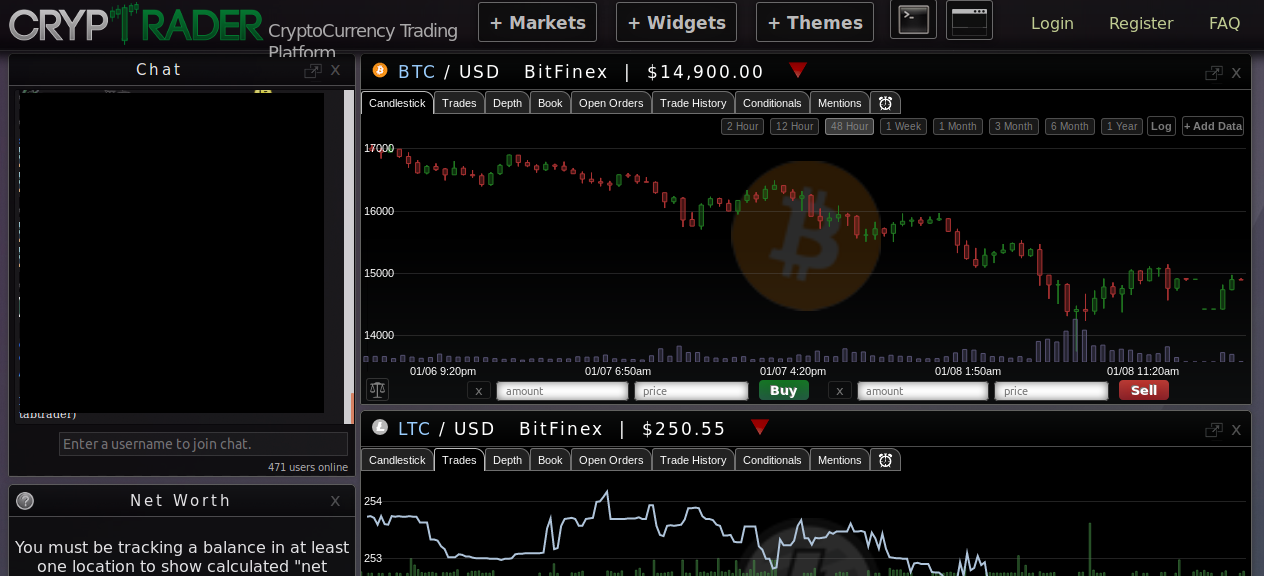Viewport: 1264px width, 576px height.
Task: Click the green Buy button
Action: 784,390
